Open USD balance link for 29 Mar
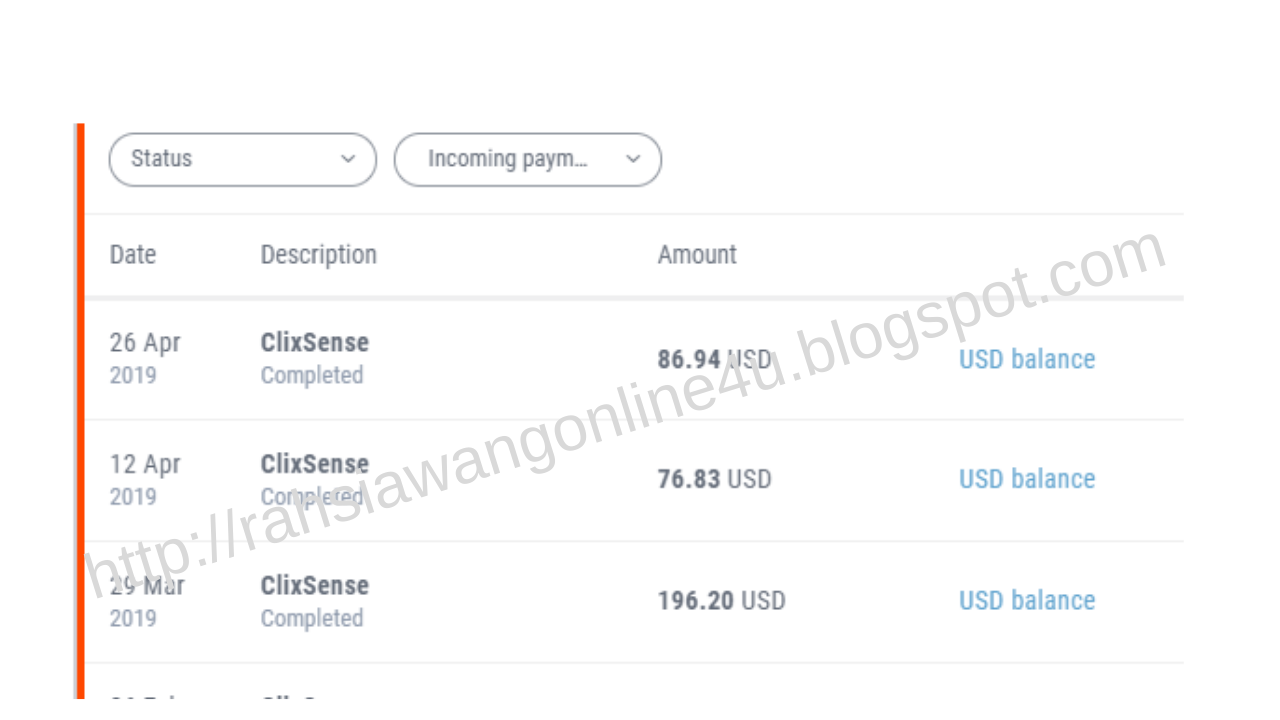Viewport: 1280px width, 720px height. tap(1027, 600)
